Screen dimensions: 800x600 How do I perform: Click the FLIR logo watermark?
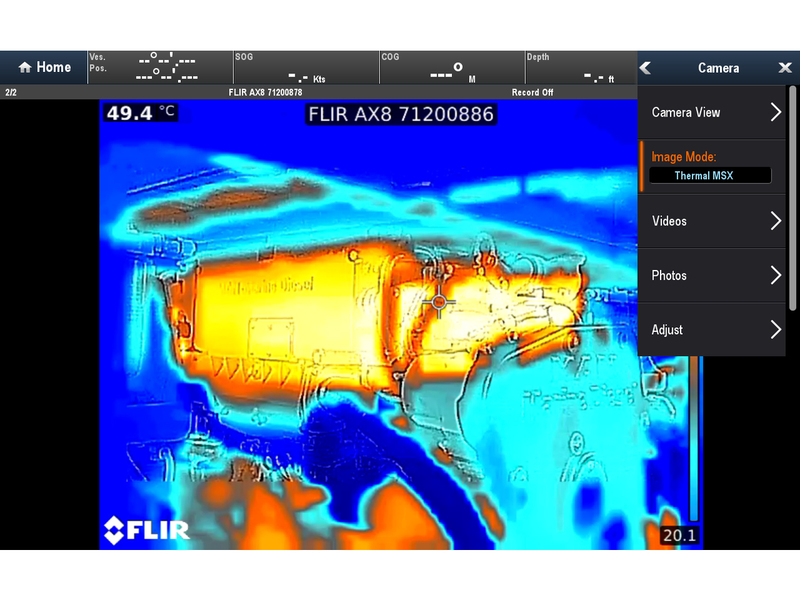click(x=147, y=529)
